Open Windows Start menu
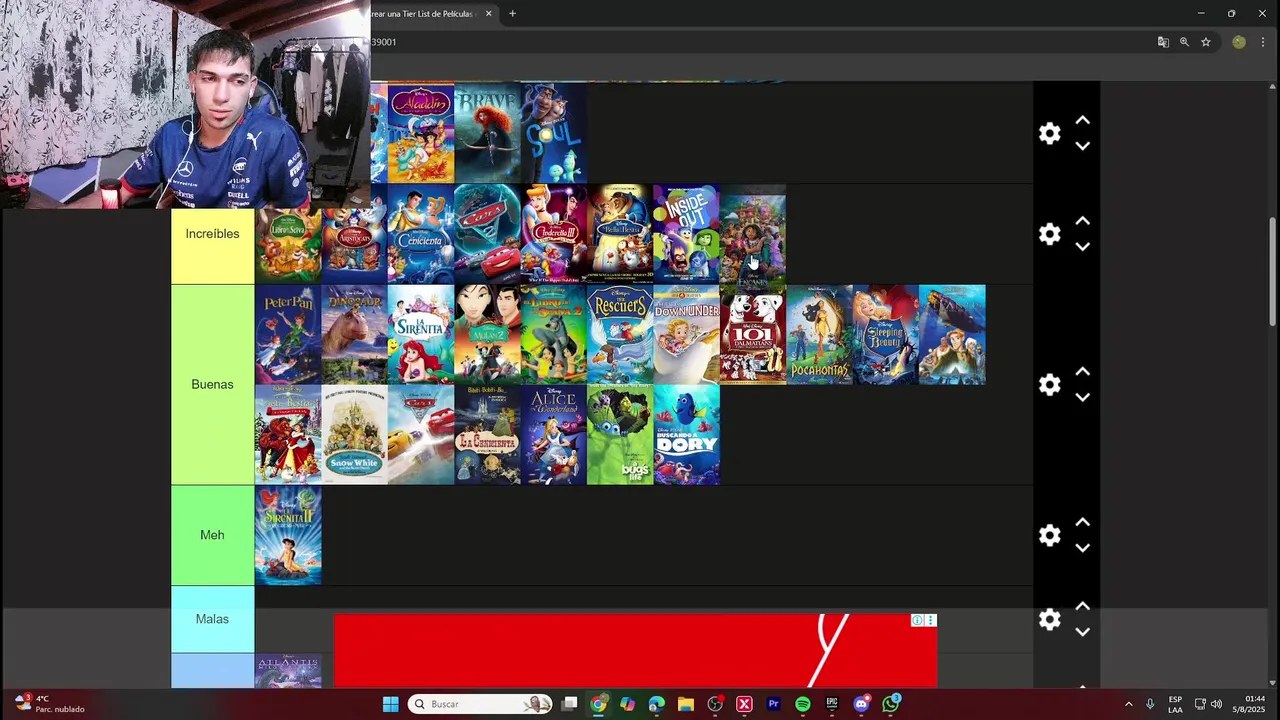1280x720 pixels. click(391, 704)
